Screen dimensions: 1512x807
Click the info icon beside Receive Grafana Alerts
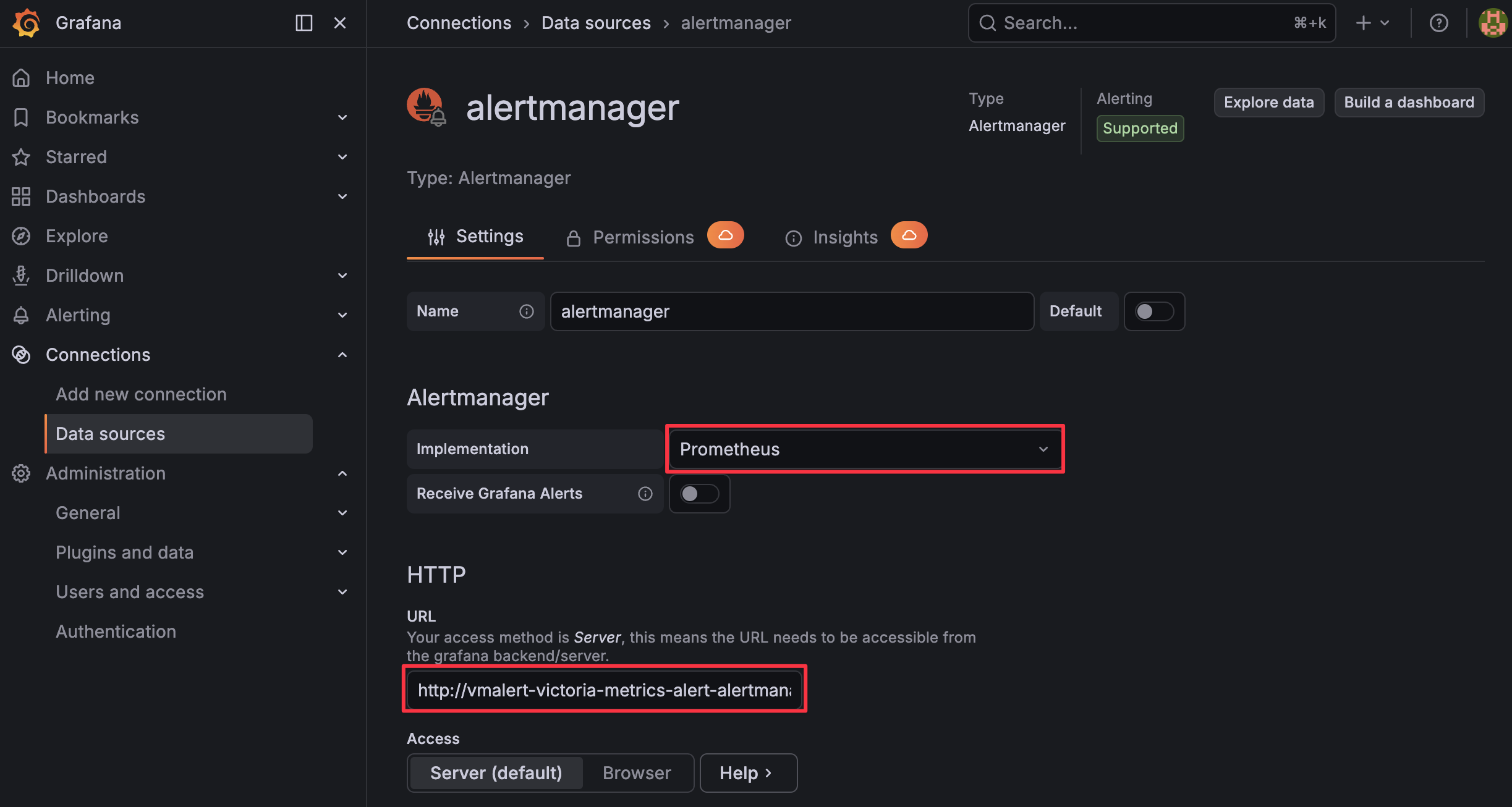point(645,493)
